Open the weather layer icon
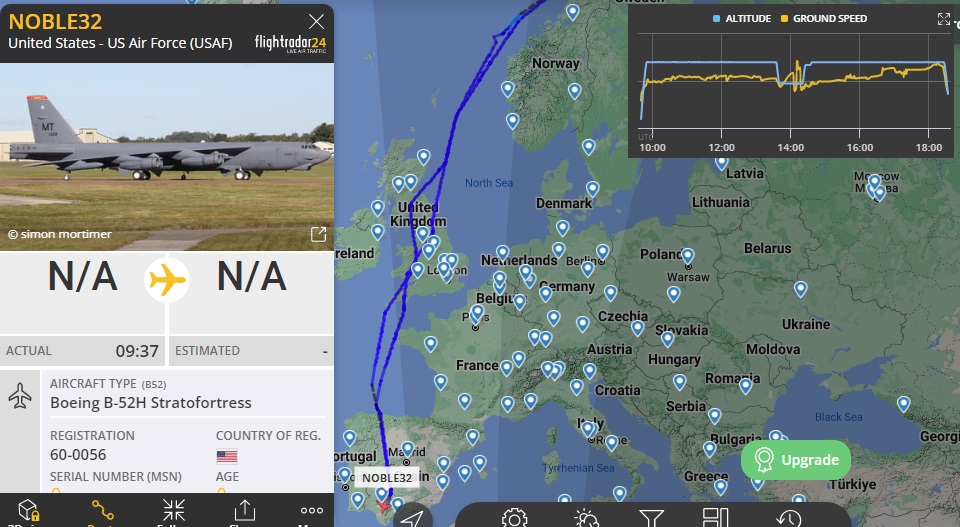960x527 pixels. [x=586, y=518]
